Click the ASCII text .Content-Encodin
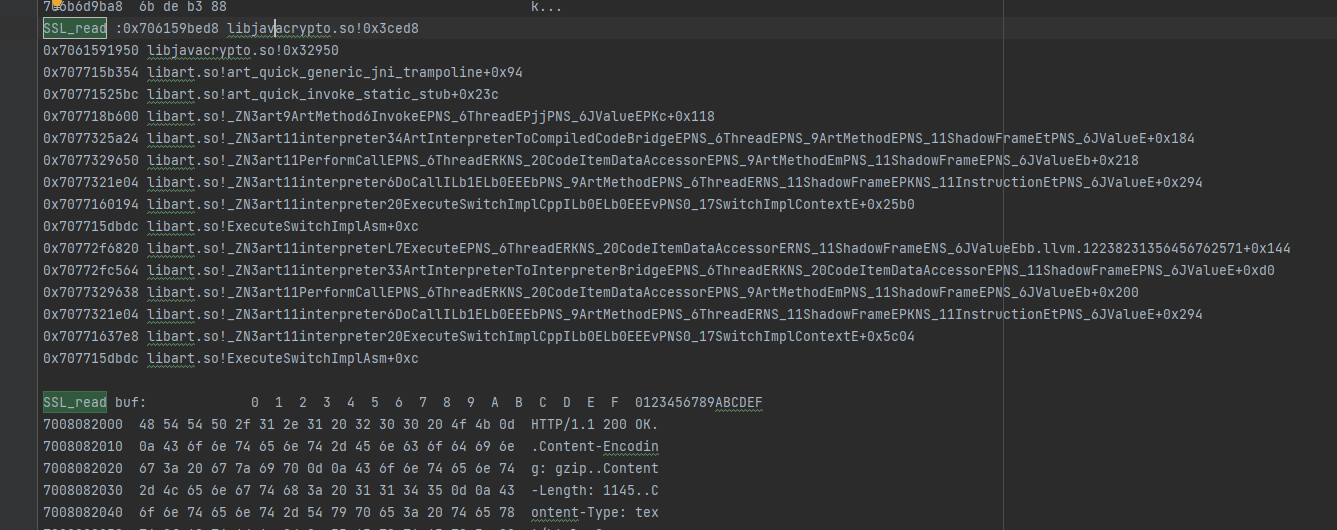 pyautogui.click(x=595, y=446)
